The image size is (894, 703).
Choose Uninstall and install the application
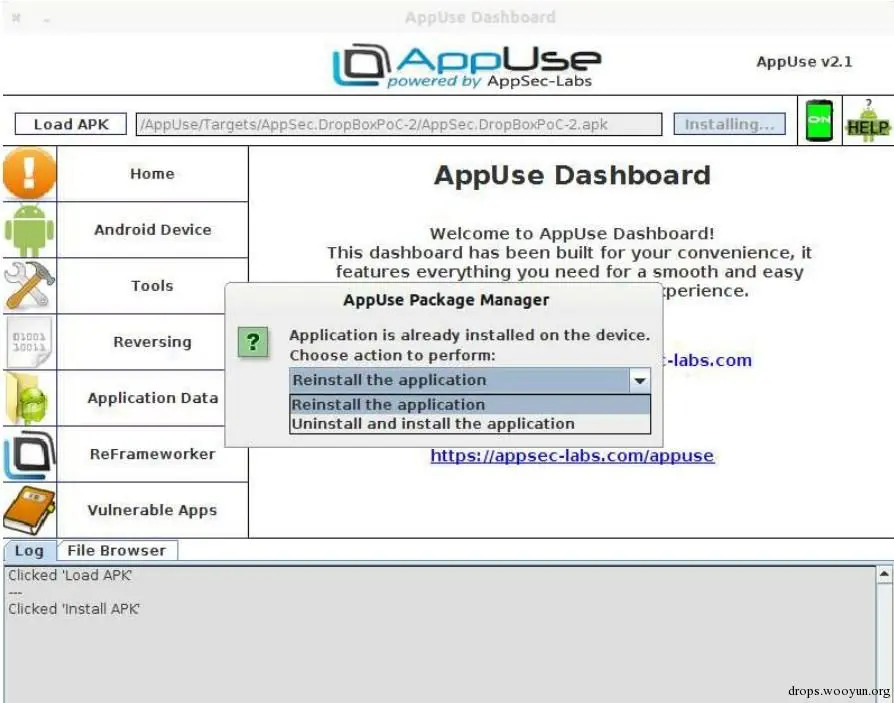470,424
